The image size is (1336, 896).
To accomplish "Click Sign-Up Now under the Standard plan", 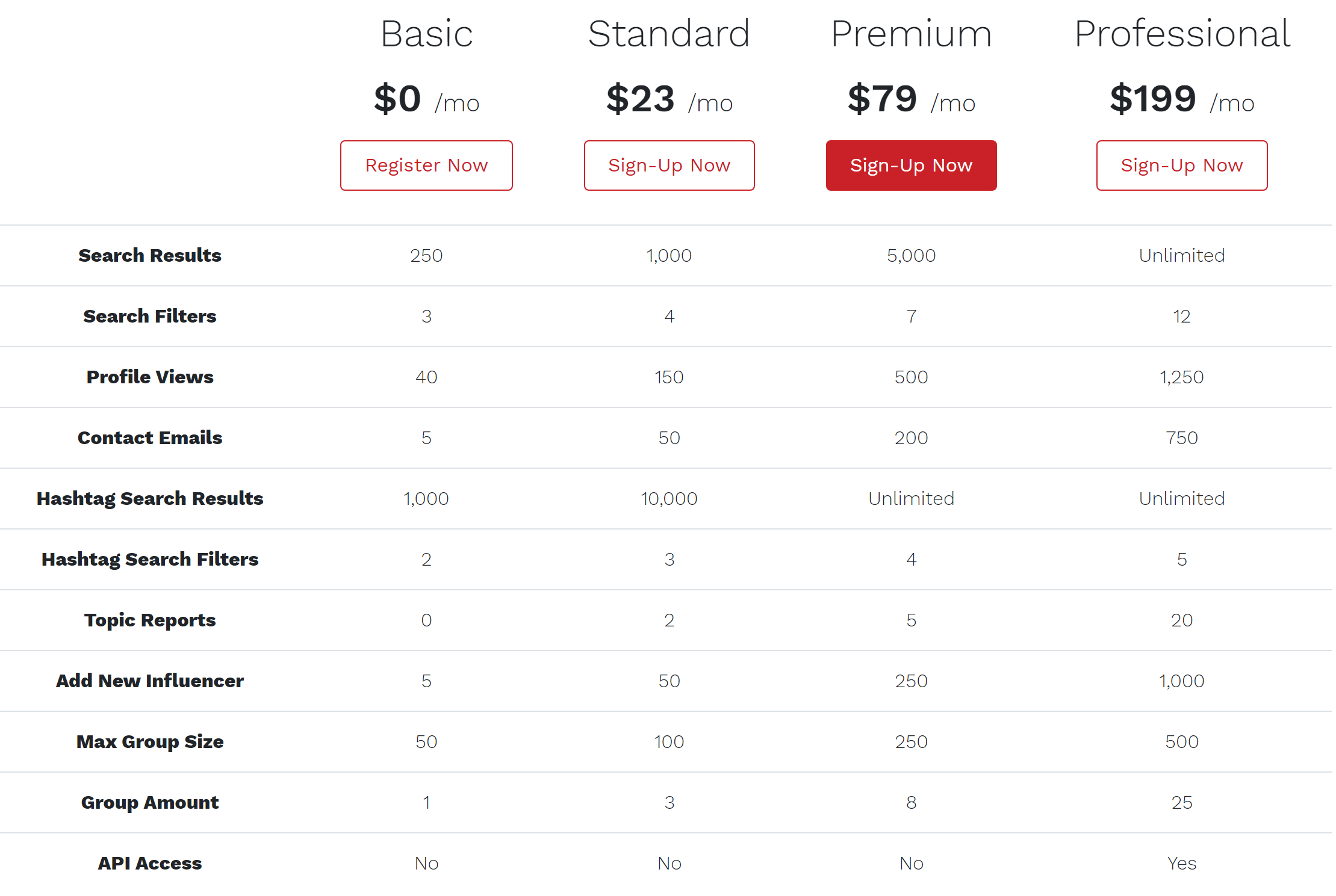I will click(x=669, y=165).
